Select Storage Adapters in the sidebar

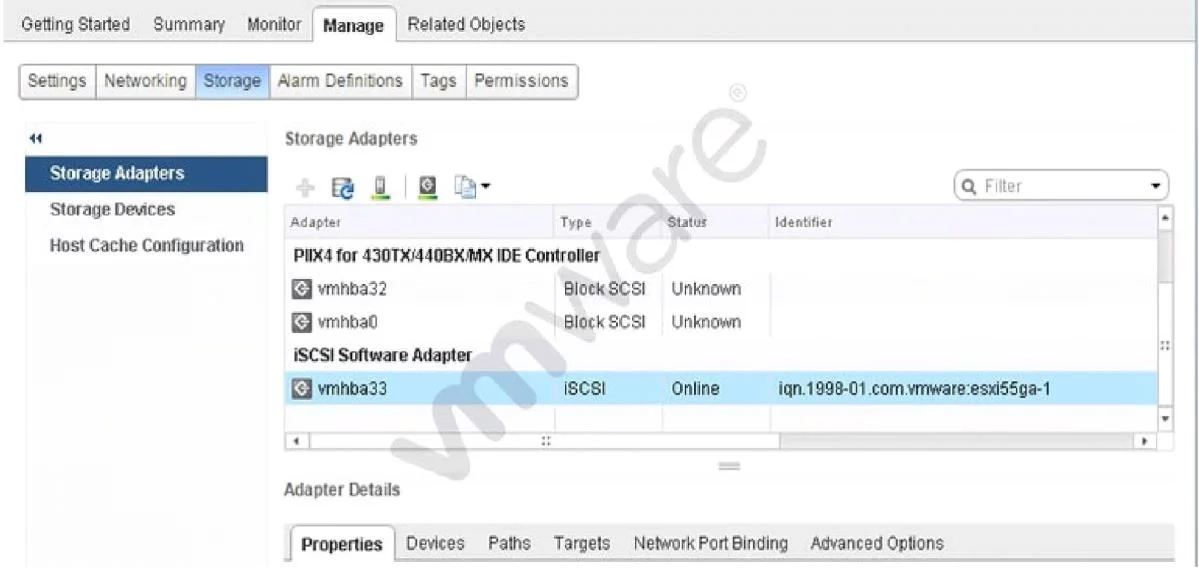coord(146,174)
